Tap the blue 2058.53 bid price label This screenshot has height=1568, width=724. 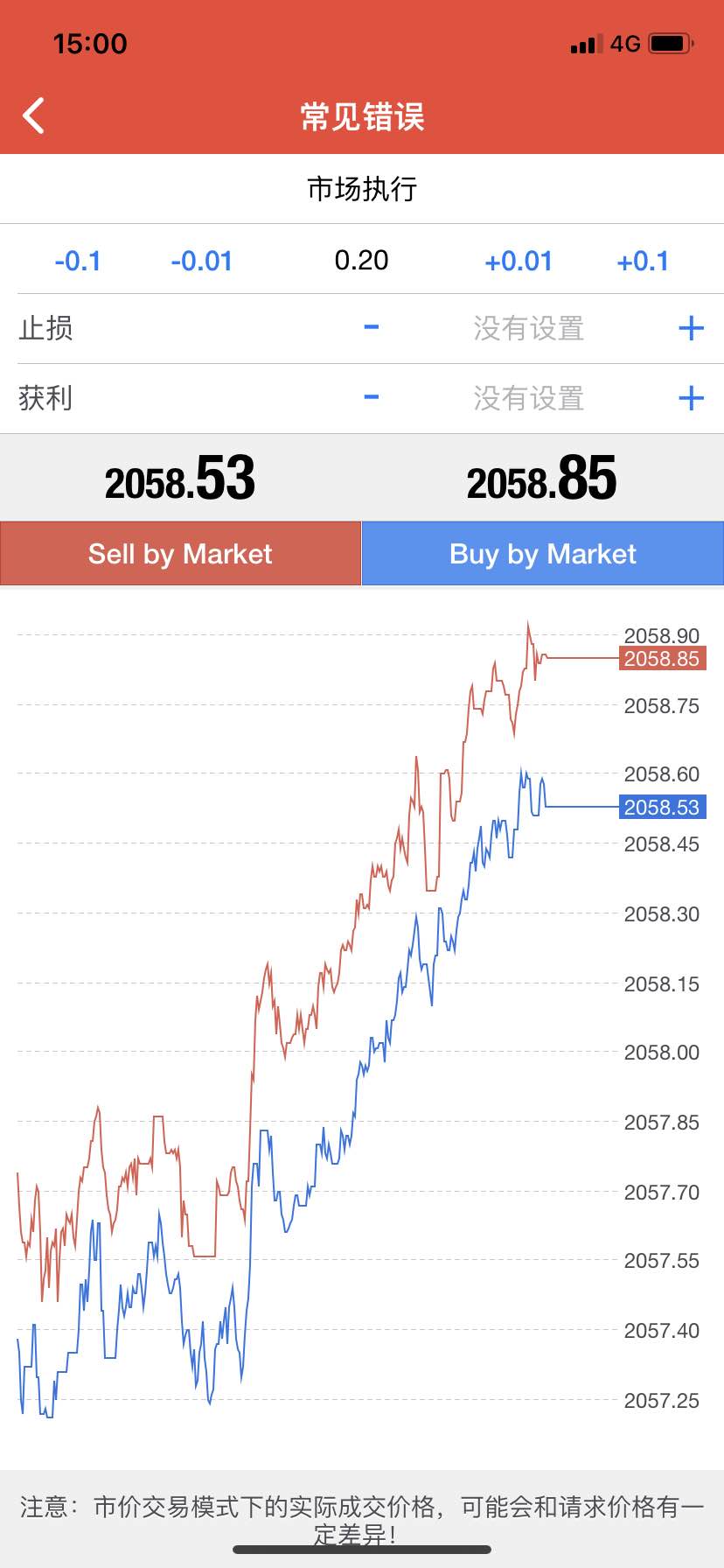(662, 807)
